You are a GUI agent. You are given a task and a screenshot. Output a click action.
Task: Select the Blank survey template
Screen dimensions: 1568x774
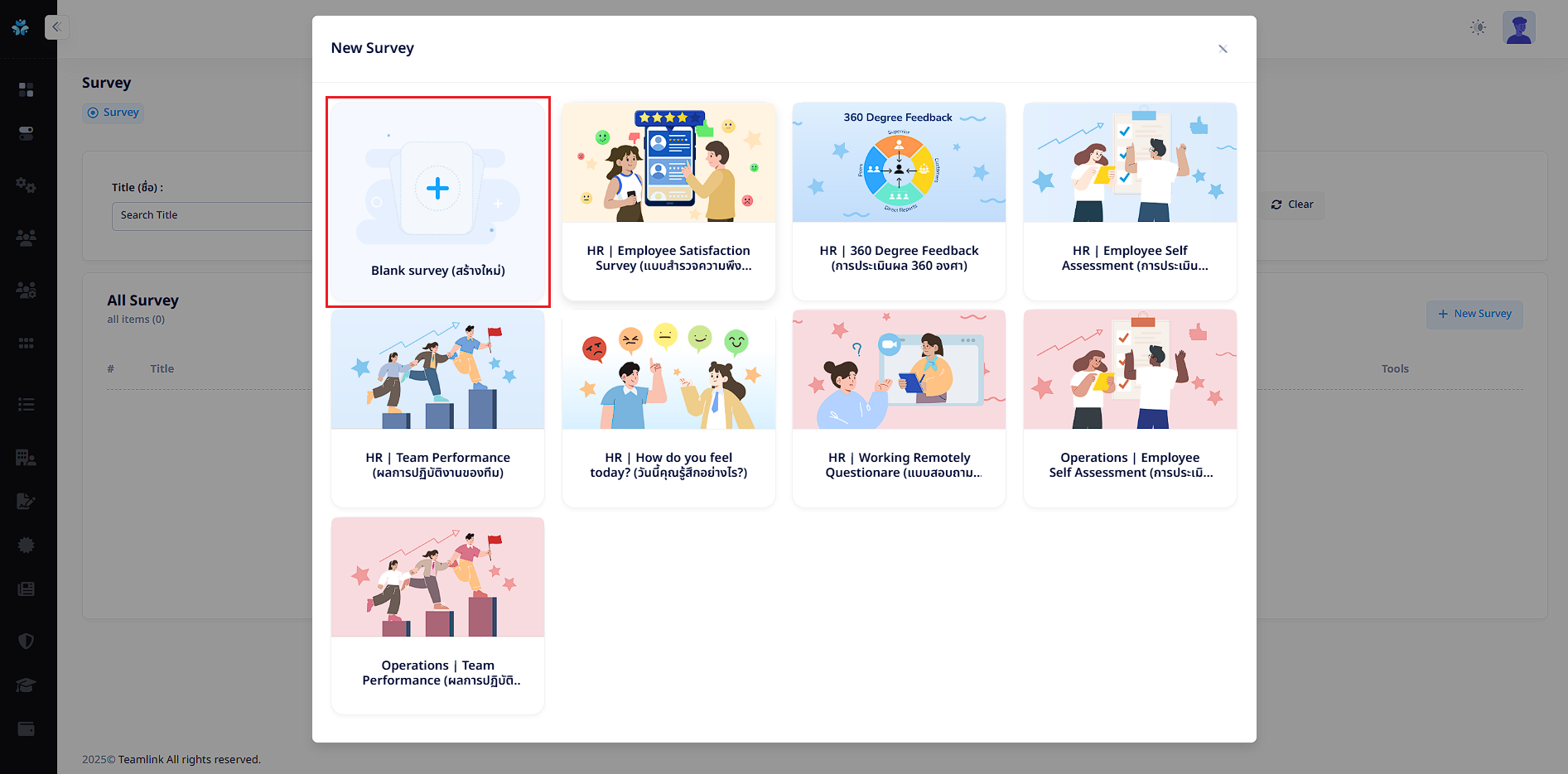437,202
